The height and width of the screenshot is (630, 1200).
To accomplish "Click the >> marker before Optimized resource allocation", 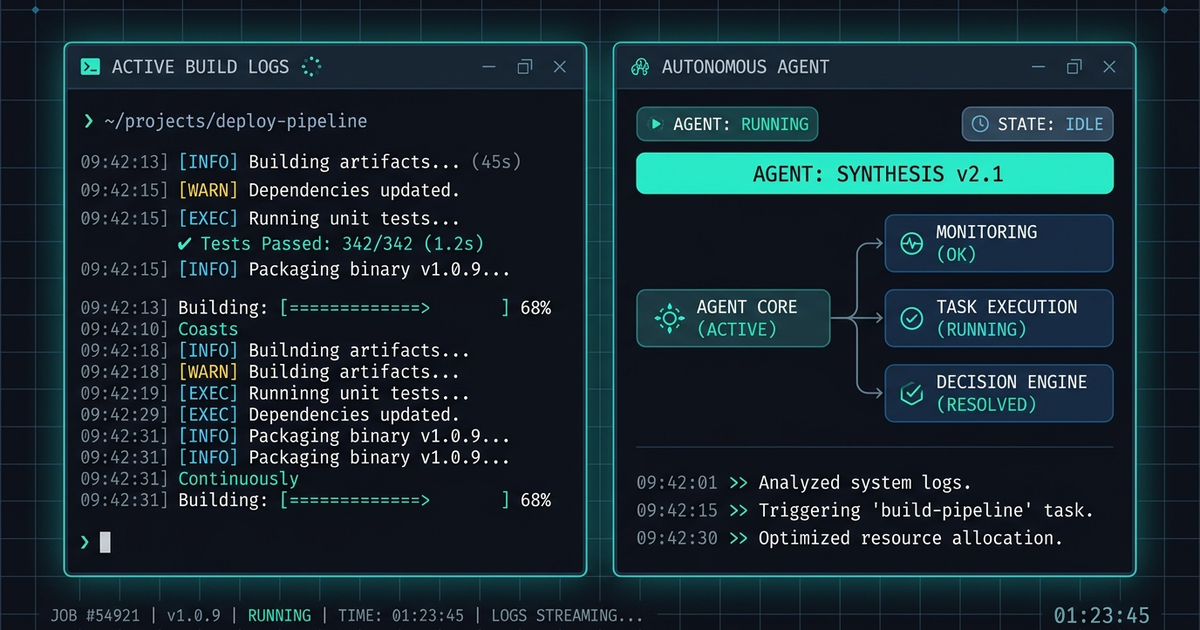I will pos(738,538).
